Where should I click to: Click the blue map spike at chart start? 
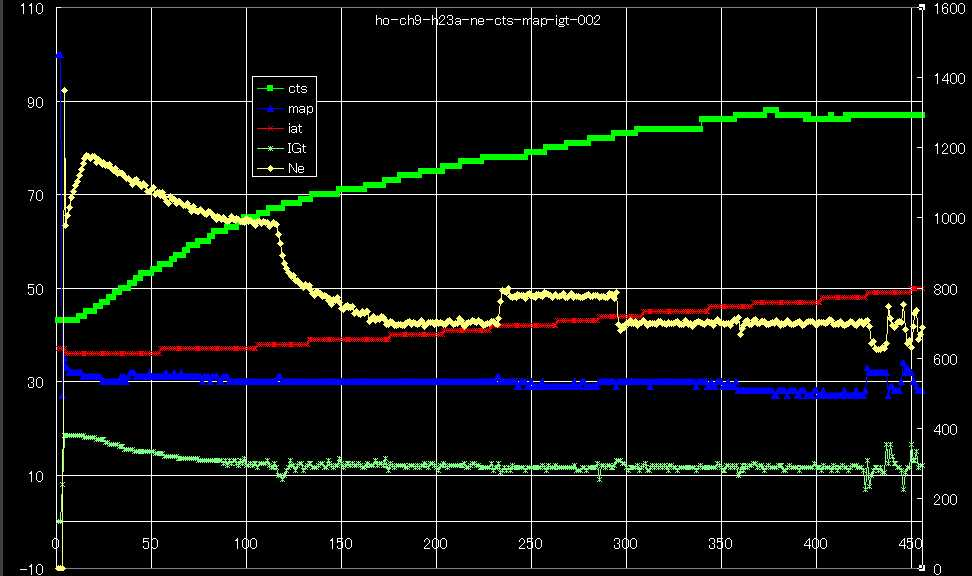[x=60, y=55]
